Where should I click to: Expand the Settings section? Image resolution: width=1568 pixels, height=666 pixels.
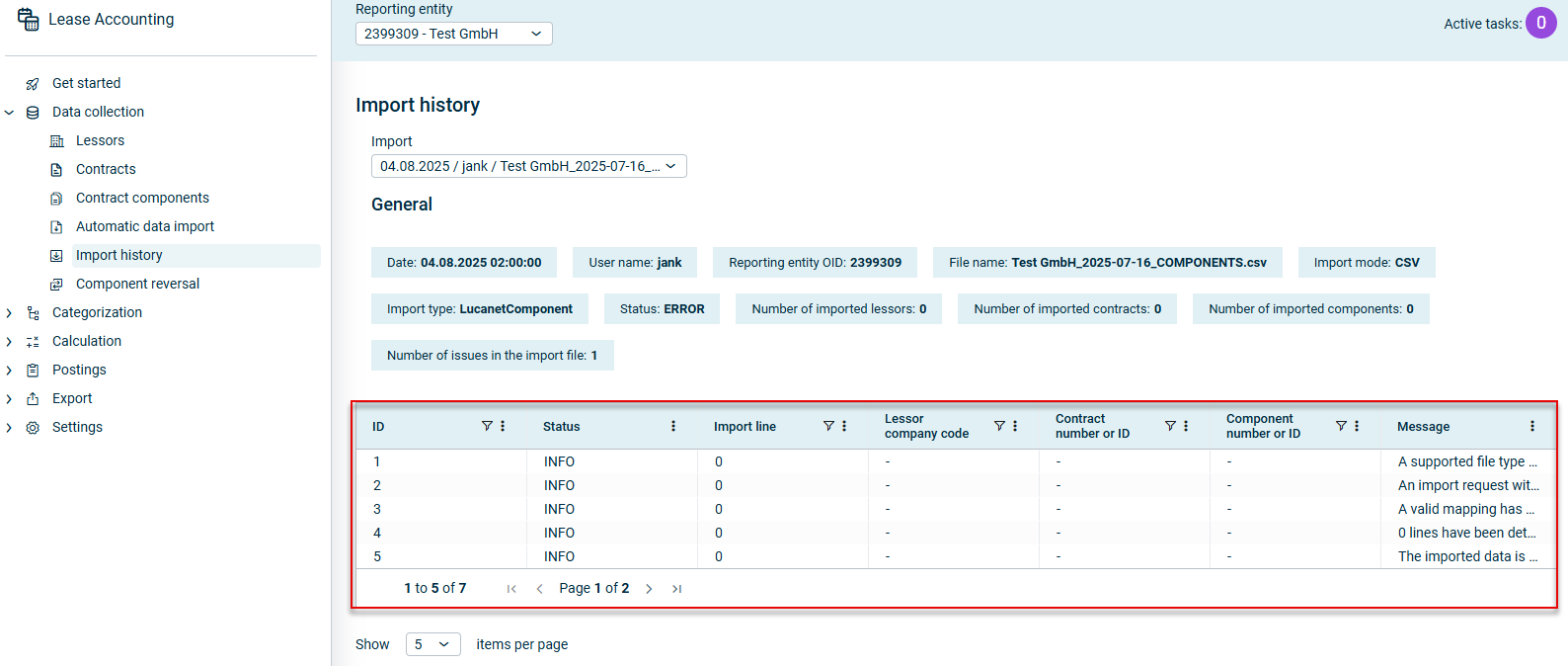(9, 428)
